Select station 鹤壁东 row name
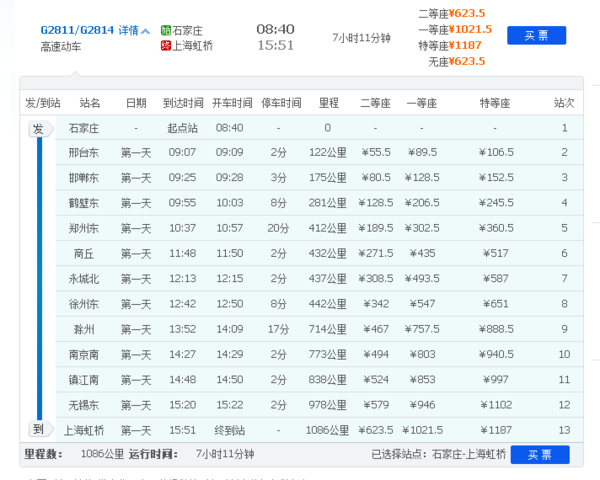This screenshot has height=480, width=600. (x=84, y=203)
